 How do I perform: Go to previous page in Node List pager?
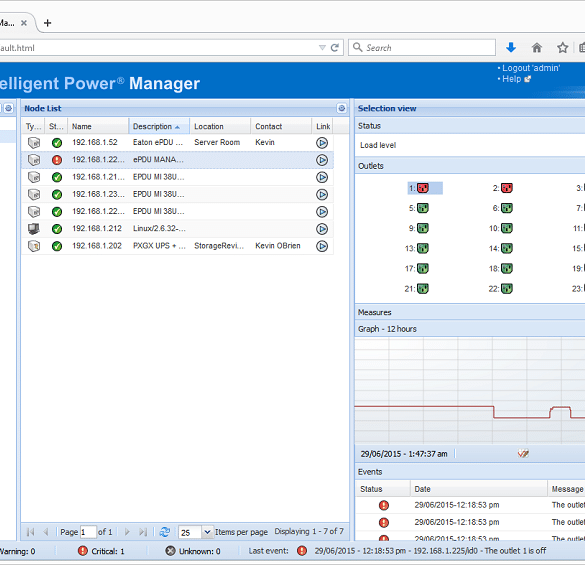pyautogui.click(x=46, y=532)
